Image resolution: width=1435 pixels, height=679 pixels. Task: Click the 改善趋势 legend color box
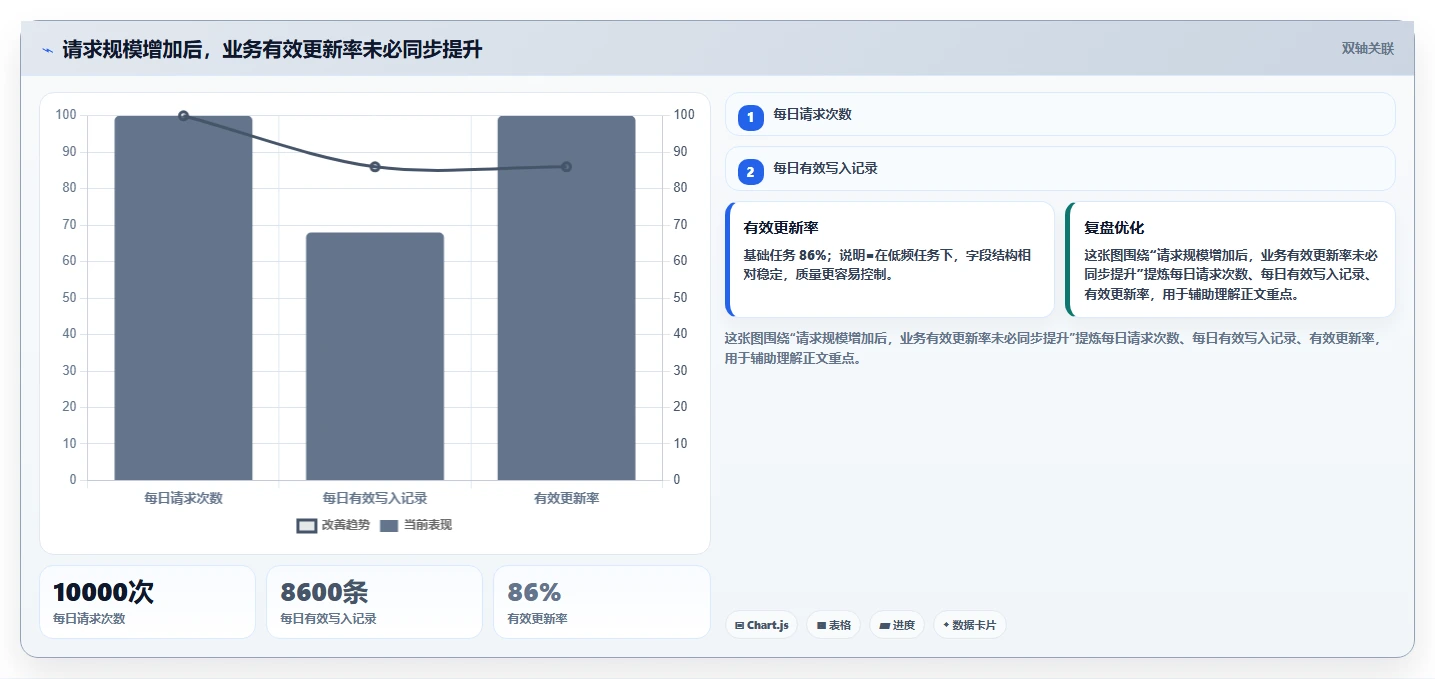307,526
